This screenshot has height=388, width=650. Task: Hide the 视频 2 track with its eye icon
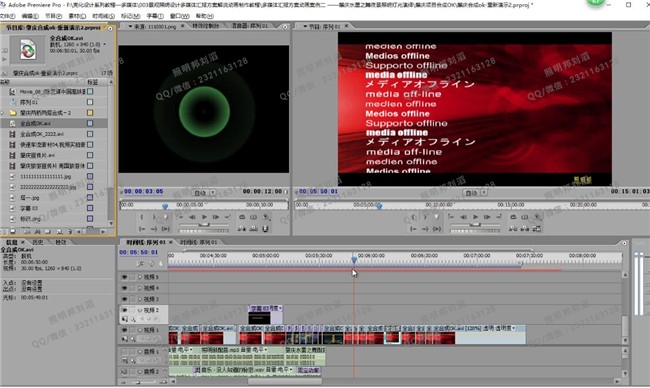pos(124,310)
